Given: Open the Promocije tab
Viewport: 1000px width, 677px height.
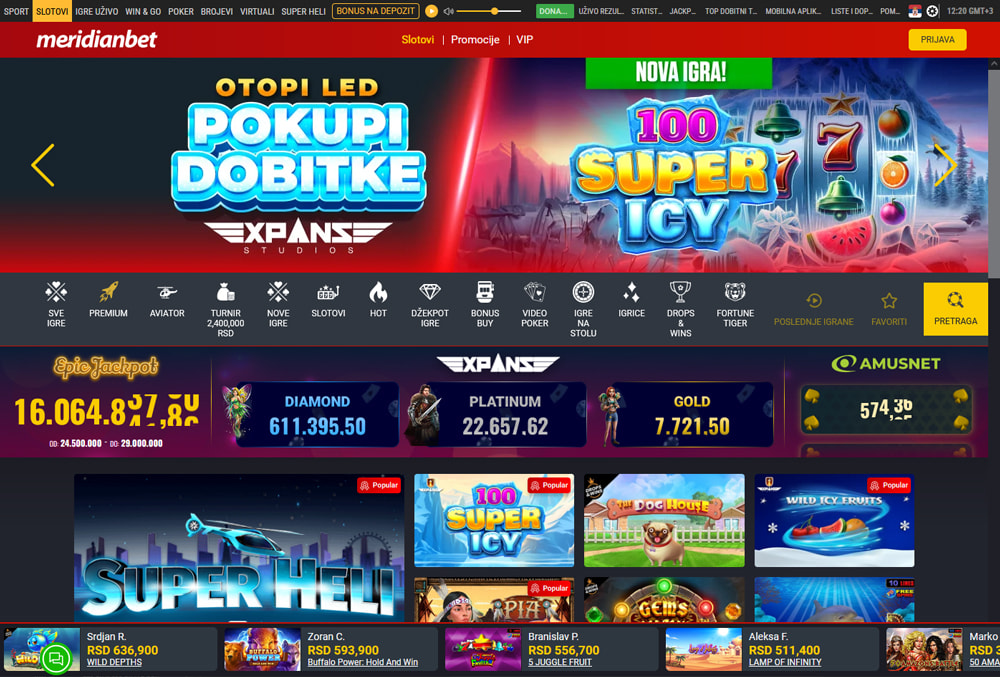Looking at the screenshot, I should tap(475, 40).
